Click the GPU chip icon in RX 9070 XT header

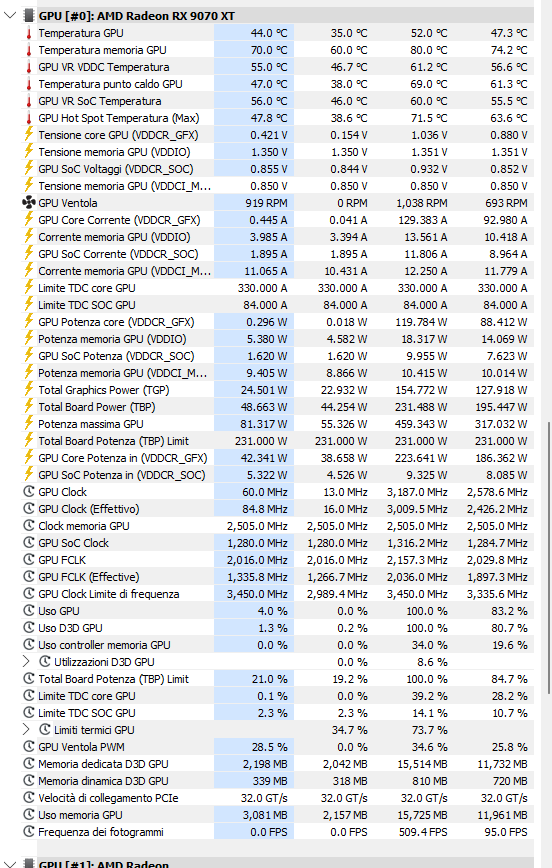[29, 16]
